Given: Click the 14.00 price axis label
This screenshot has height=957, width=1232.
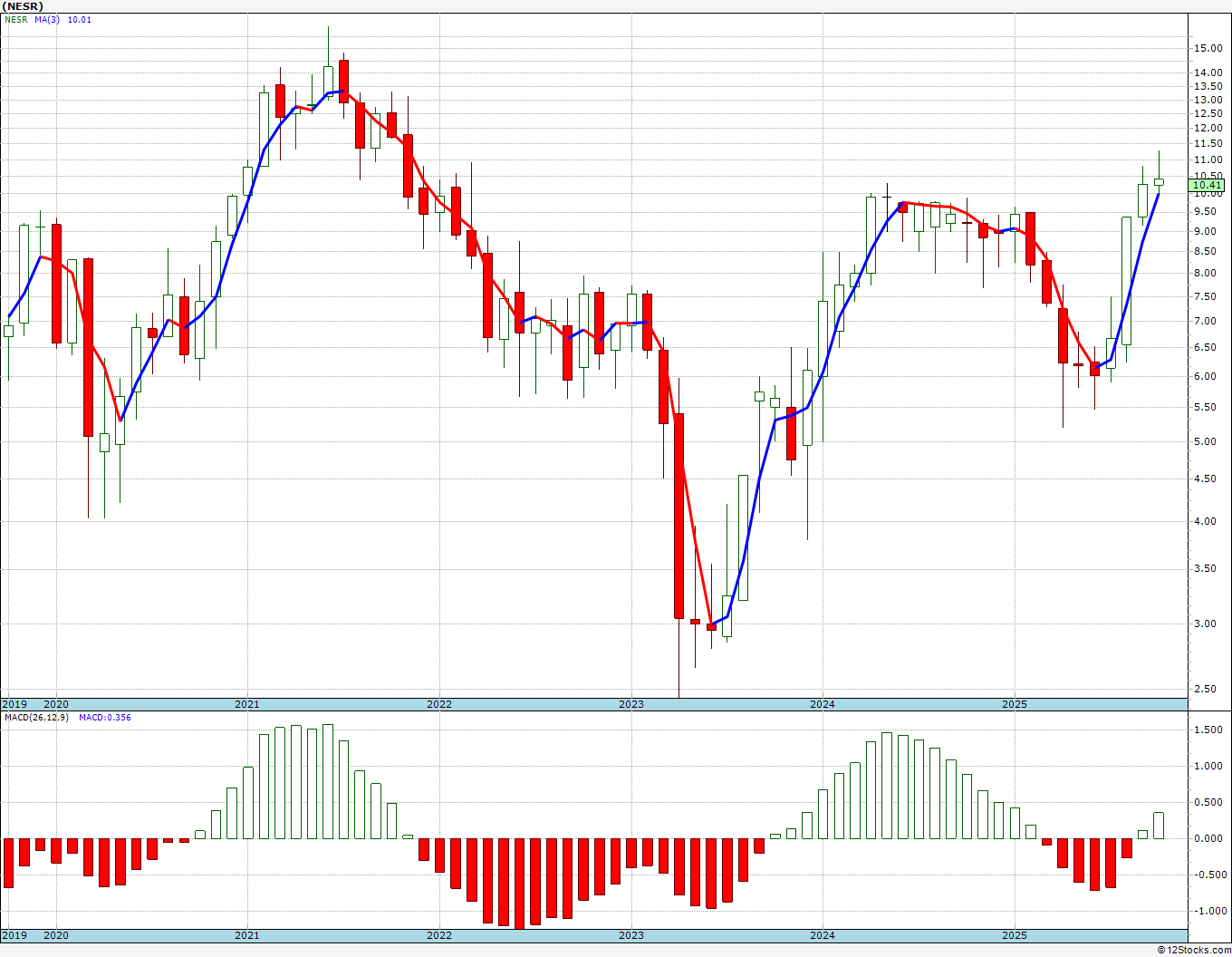Looking at the screenshot, I should click(x=1207, y=72).
